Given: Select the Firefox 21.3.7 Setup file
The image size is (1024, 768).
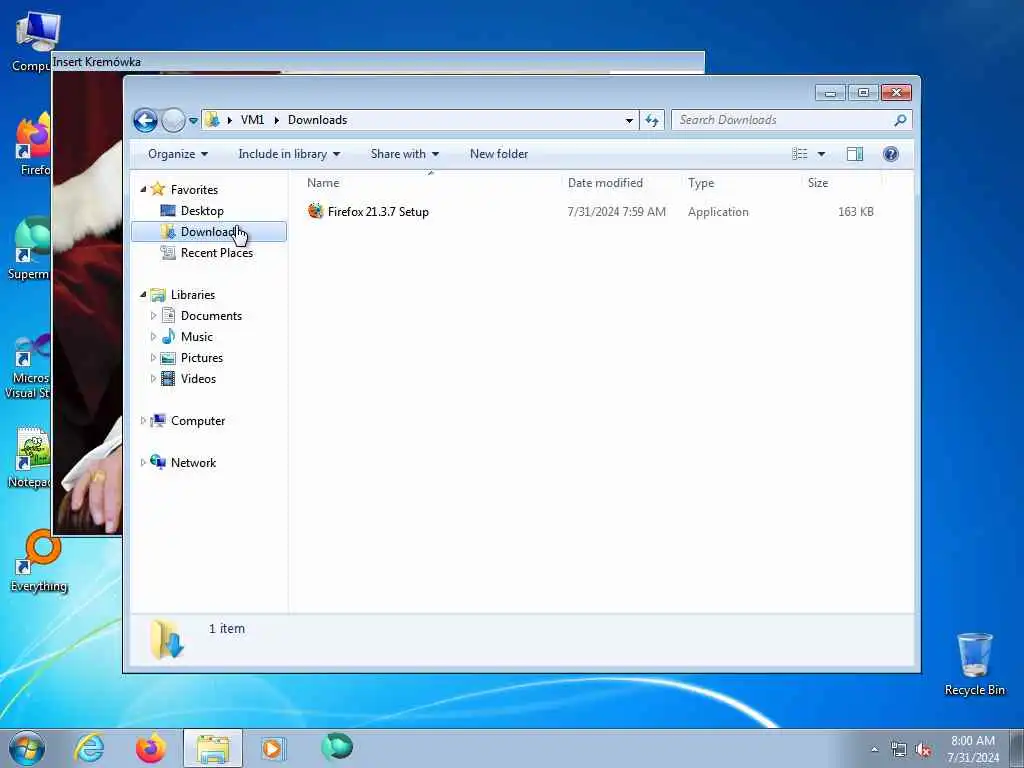Looking at the screenshot, I should [x=378, y=212].
